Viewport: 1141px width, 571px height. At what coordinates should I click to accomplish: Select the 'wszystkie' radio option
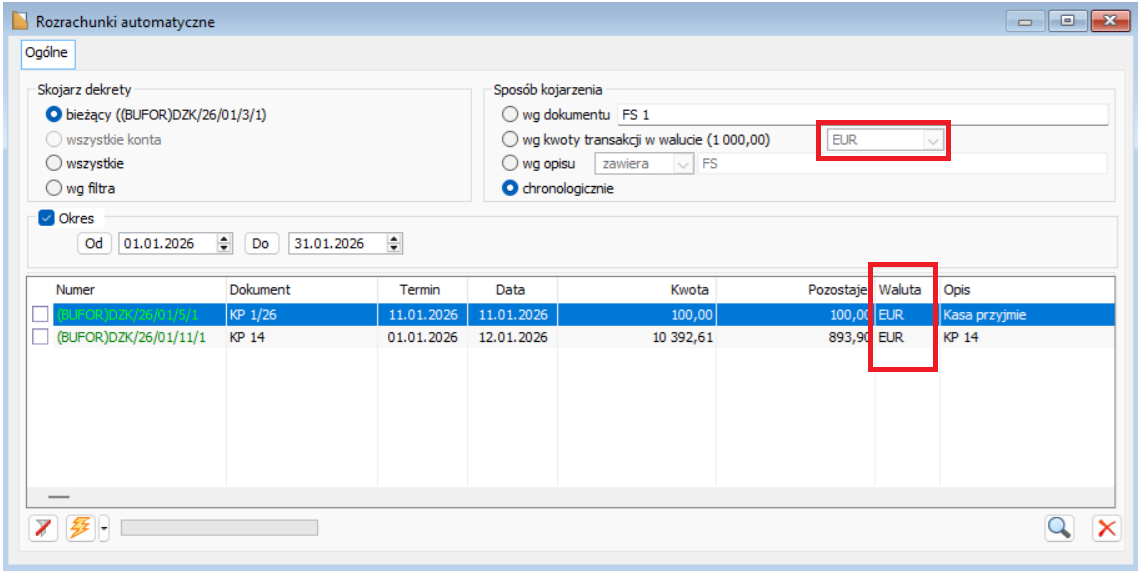pos(52,163)
